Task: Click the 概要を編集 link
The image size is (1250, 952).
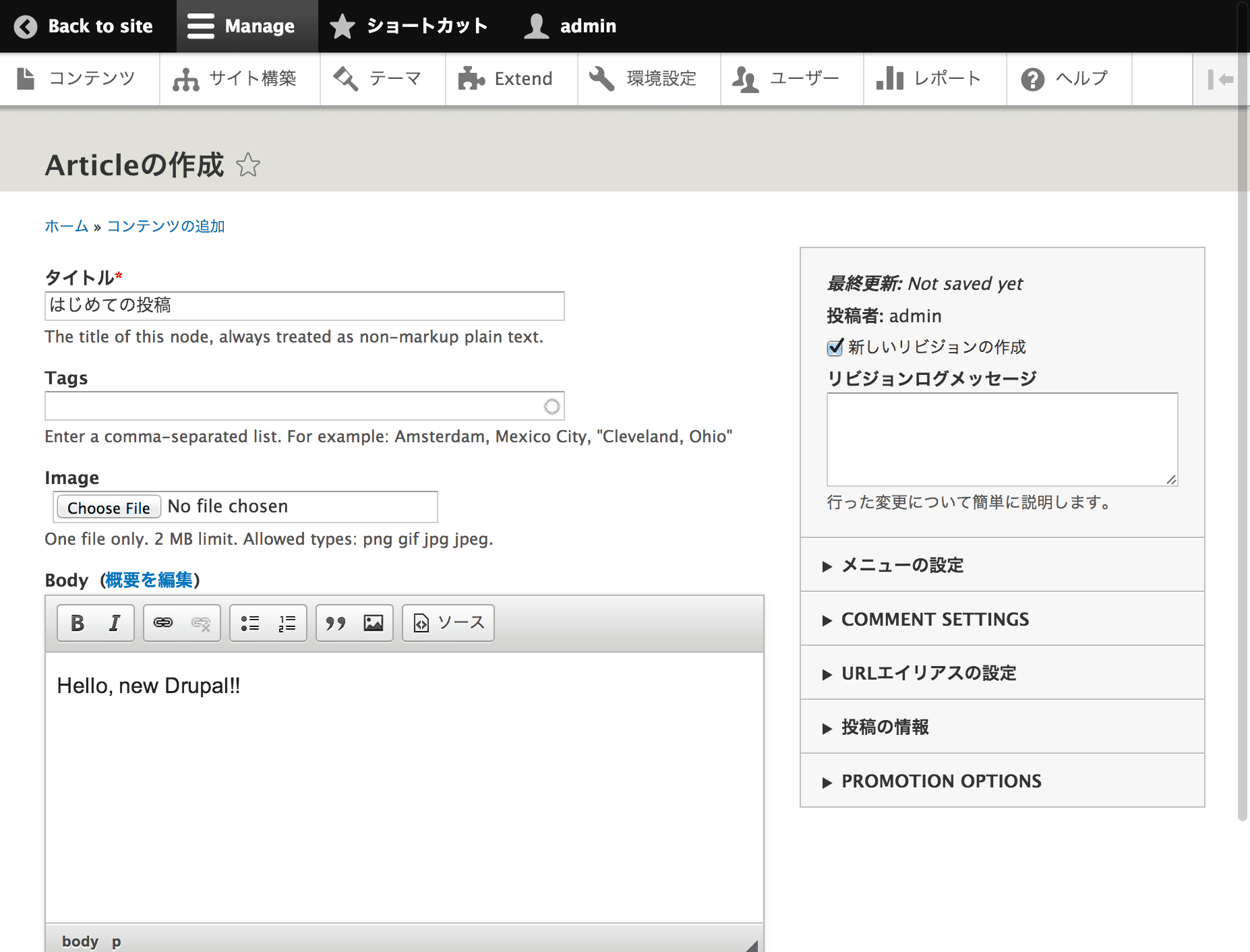Action: [x=149, y=580]
